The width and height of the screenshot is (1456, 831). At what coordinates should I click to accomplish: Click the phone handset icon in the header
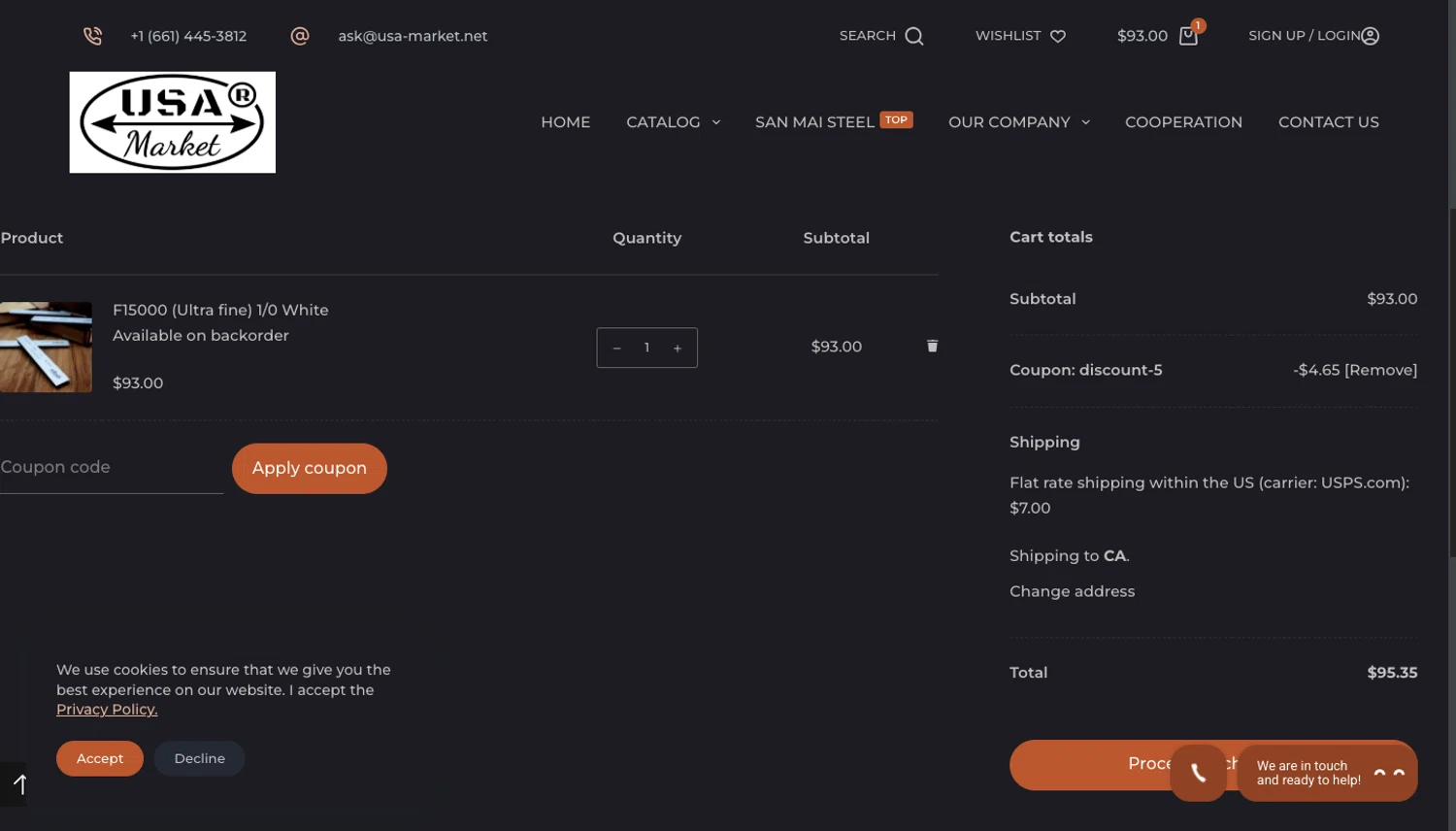tap(92, 36)
